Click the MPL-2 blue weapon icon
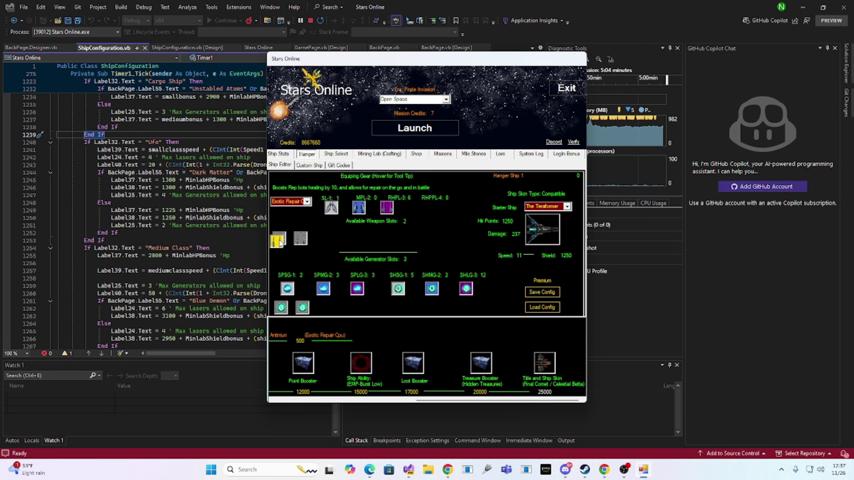This screenshot has width=854, height=480. [358, 208]
